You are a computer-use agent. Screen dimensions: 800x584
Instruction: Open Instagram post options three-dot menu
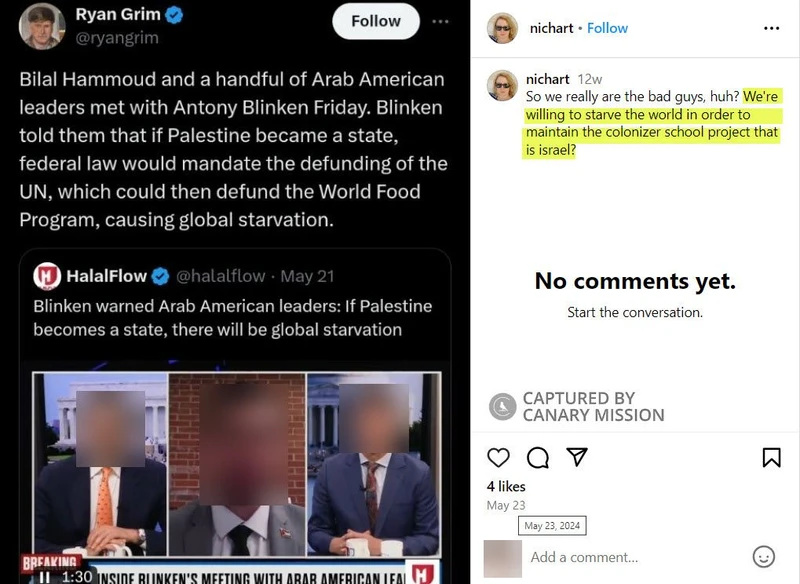(x=771, y=28)
